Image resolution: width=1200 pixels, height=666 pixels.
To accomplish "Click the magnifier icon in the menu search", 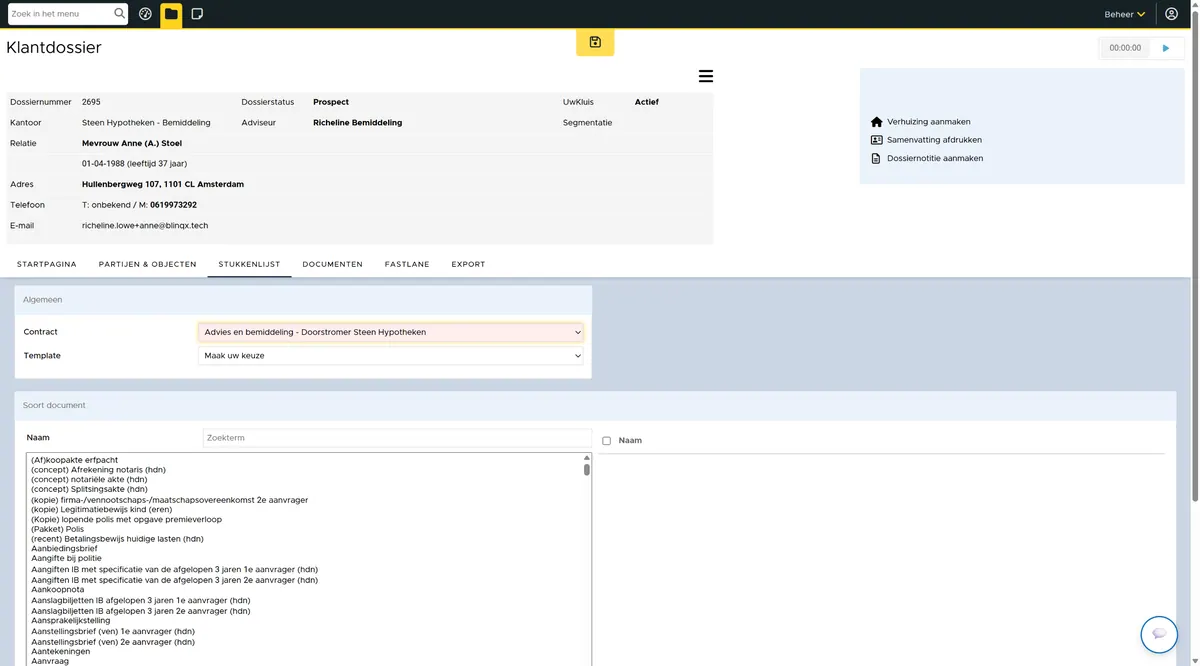I will click(120, 14).
